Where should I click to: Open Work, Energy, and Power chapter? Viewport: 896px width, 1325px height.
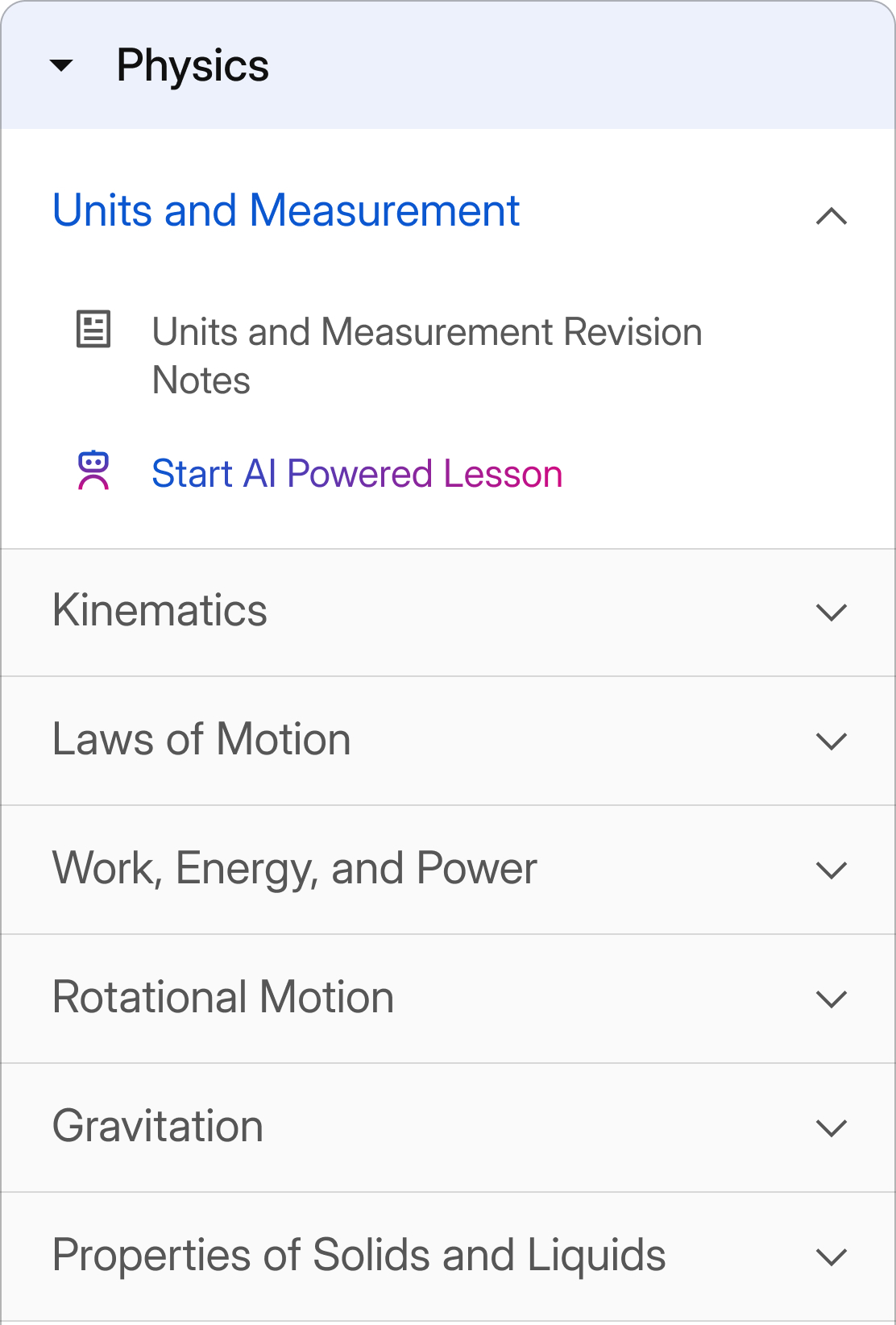coord(294,869)
